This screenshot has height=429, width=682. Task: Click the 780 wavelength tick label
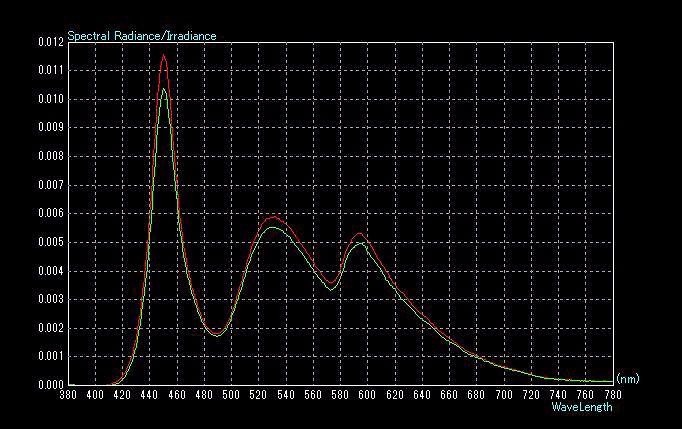click(613, 395)
